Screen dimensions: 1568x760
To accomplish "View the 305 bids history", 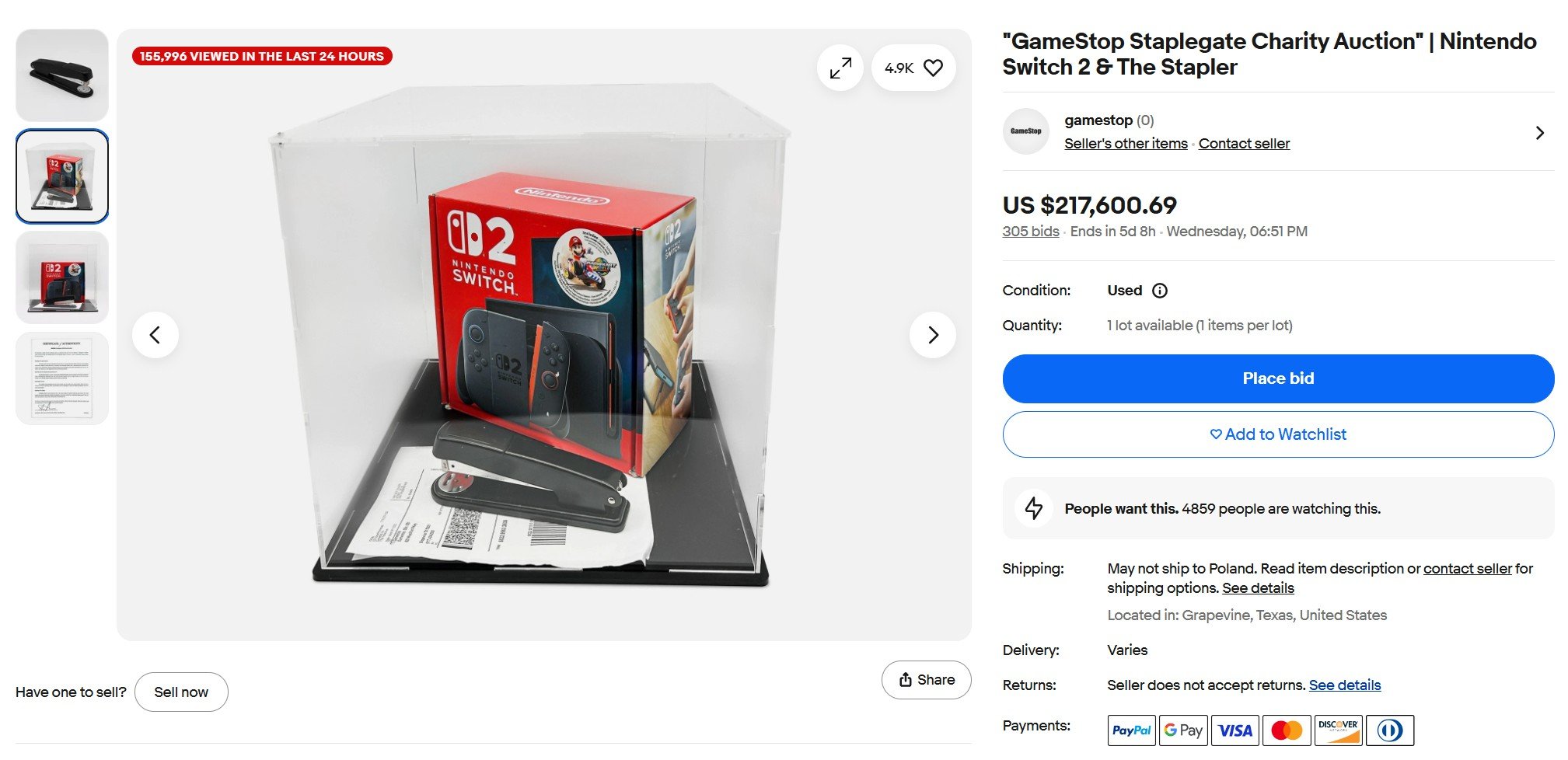I will pyautogui.click(x=1030, y=232).
